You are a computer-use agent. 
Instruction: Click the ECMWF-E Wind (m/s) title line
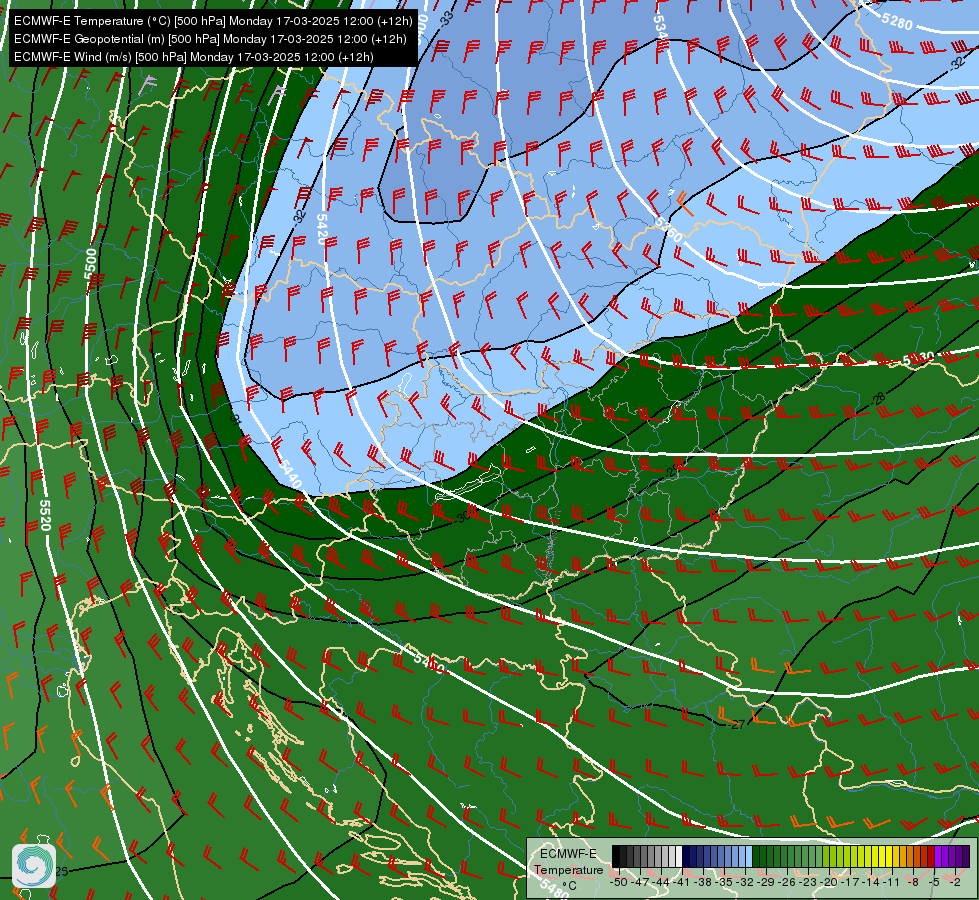pos(194,57)
